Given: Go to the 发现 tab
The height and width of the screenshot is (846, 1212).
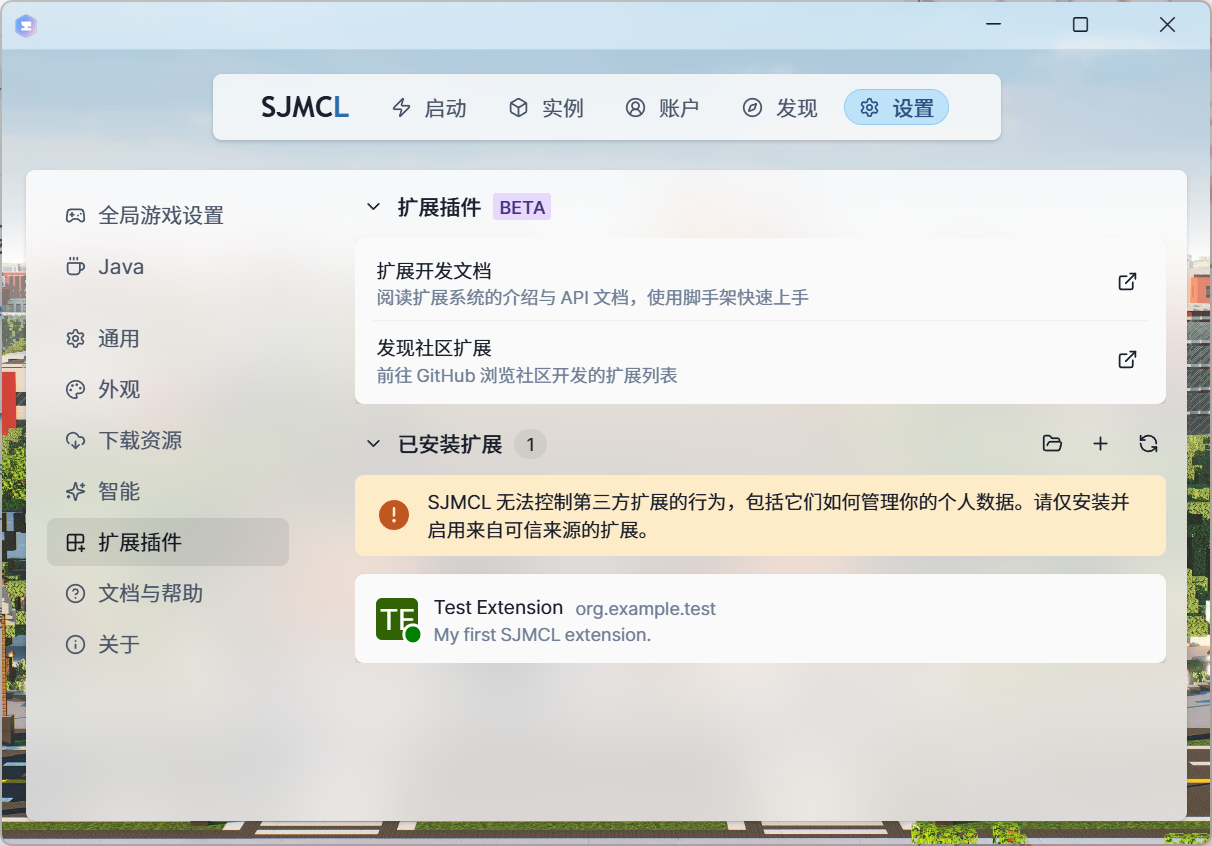Looking at the screenshot, I should [x=780, y=108].
